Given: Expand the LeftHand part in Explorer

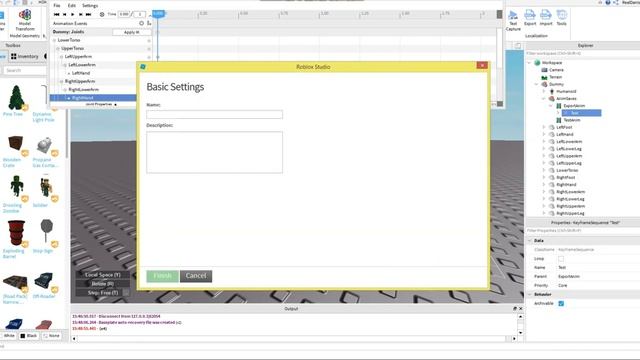Looking at the screenshot, I should click(544, 134).
